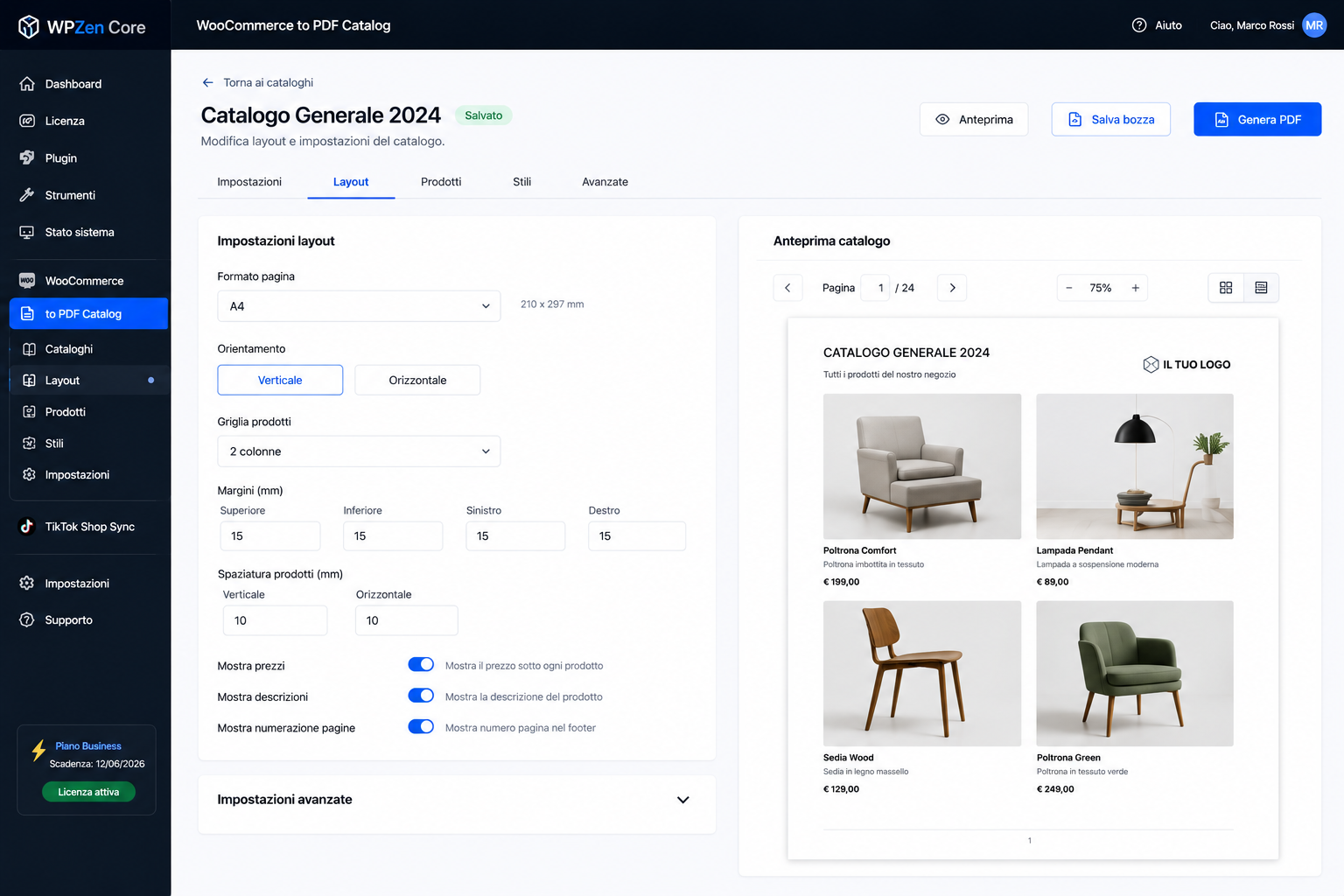Screen dimensions: 1344x896
Task: Expand Impostazioni avanzate section
Action: click(x=457, y=800)
